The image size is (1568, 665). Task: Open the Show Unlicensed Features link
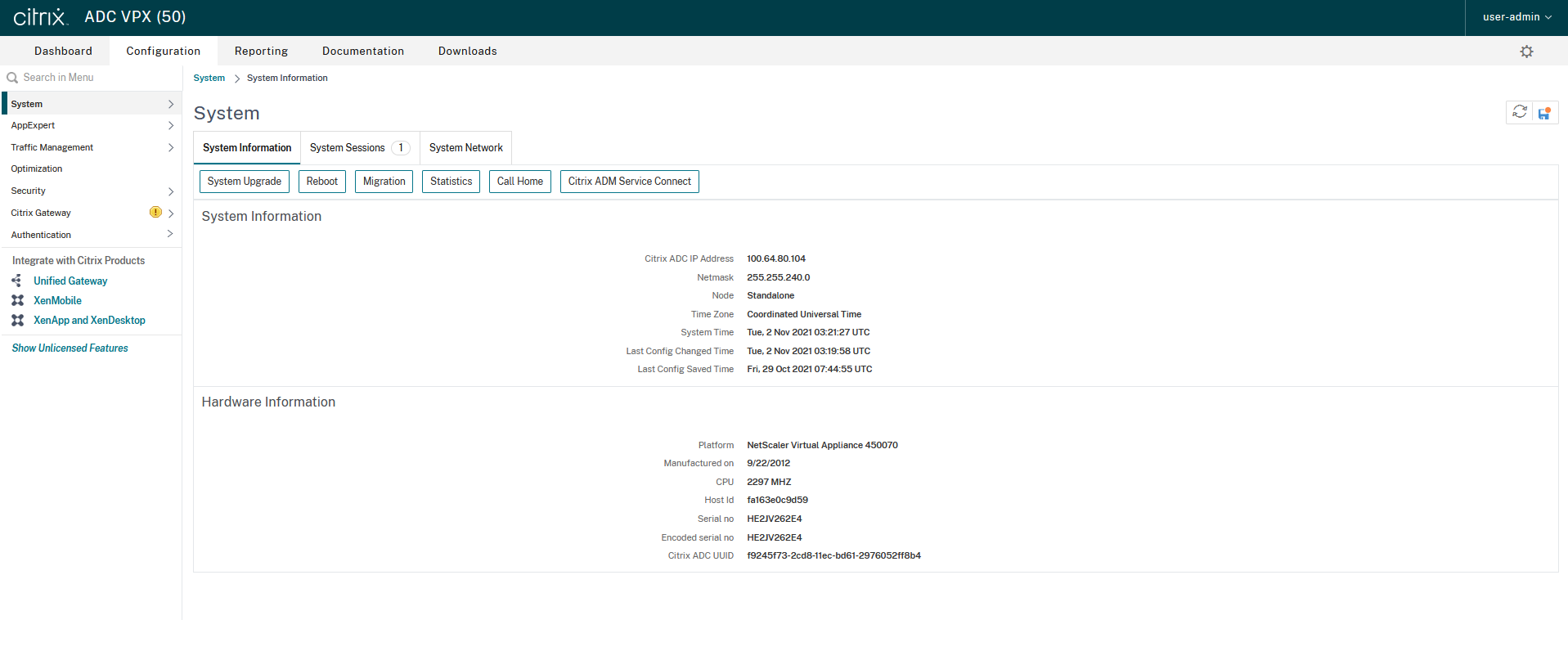tap(70, 348)
